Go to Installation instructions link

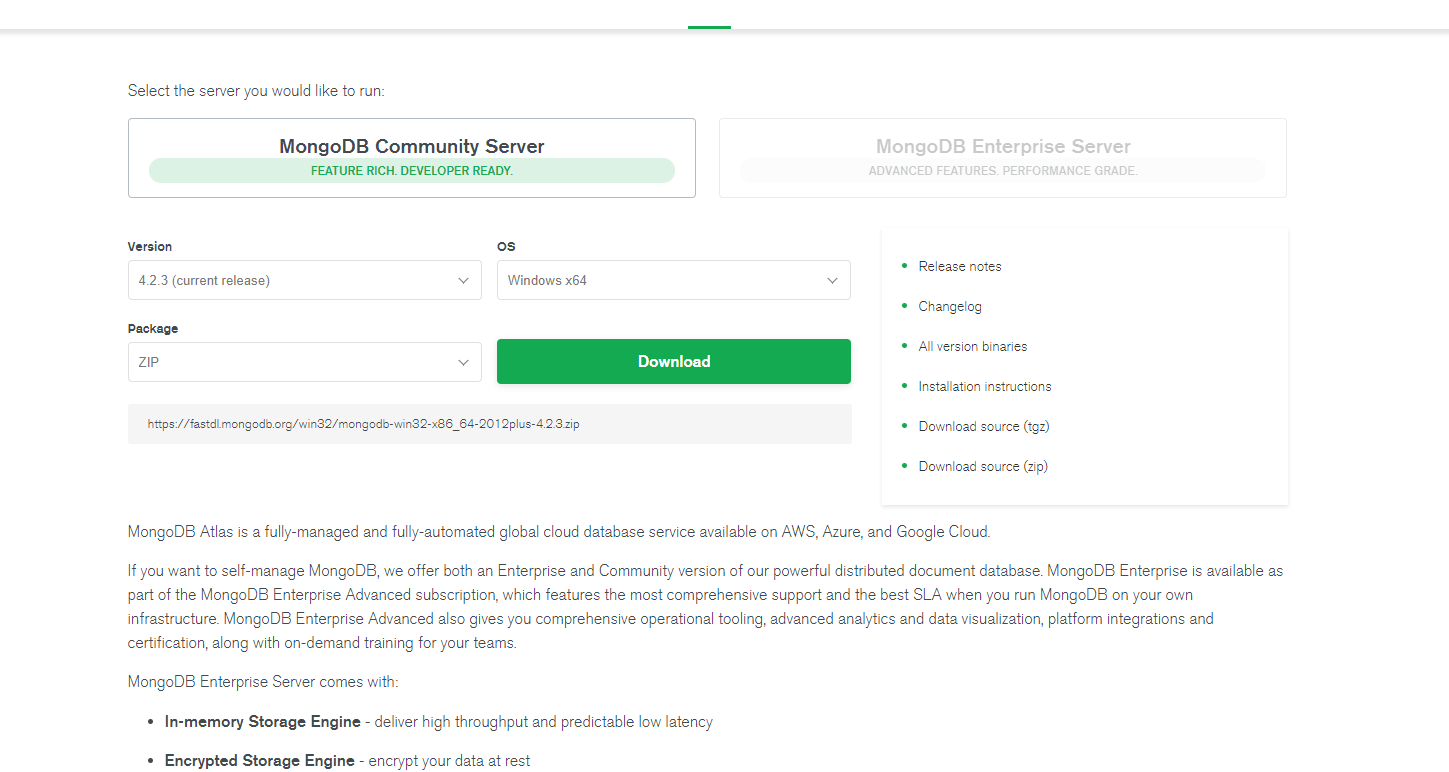[x=985, y=387]
